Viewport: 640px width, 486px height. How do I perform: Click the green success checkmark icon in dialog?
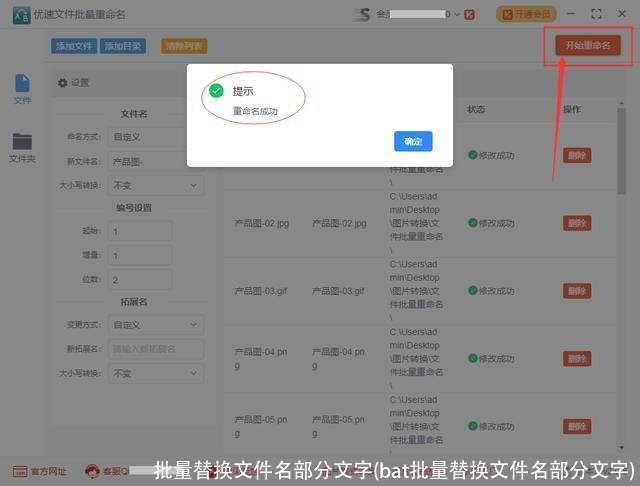point(216,91)
